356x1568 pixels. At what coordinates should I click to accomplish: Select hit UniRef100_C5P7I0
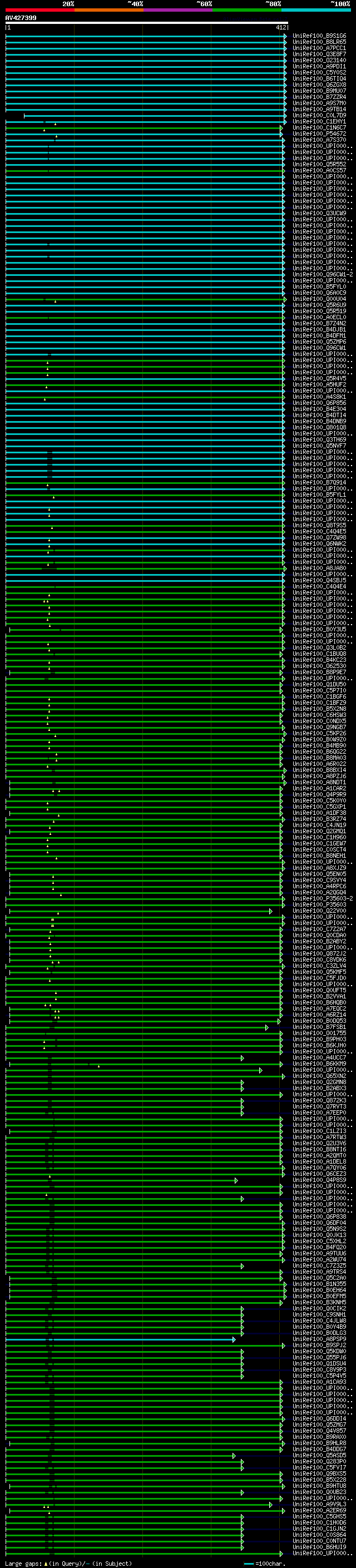point(319,690)
